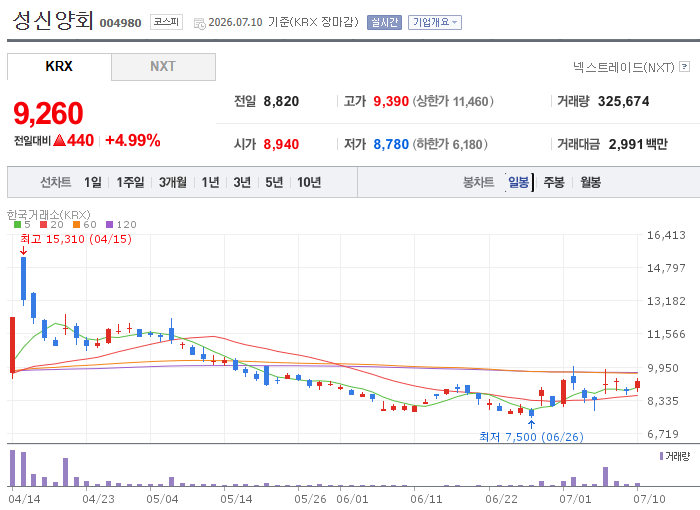This screenshot has height=510, width=700.
Task: Switch to the NXT tab
Action: pyautogui.click(x=163, y=67)
